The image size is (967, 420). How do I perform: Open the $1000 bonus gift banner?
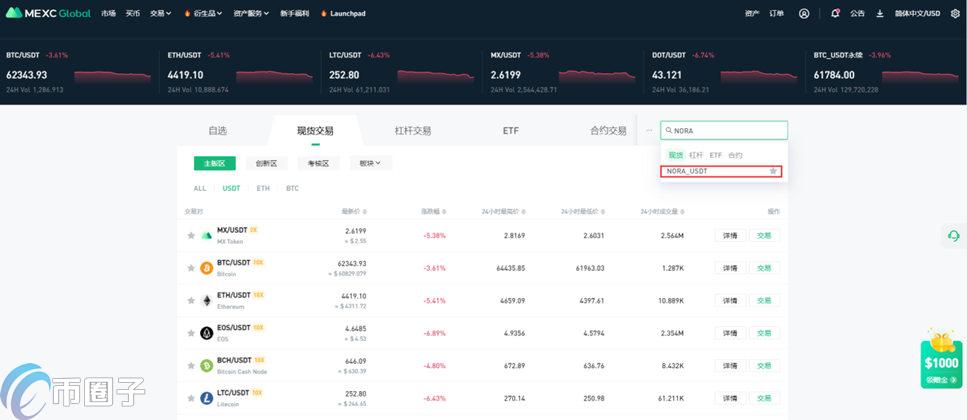941,360
